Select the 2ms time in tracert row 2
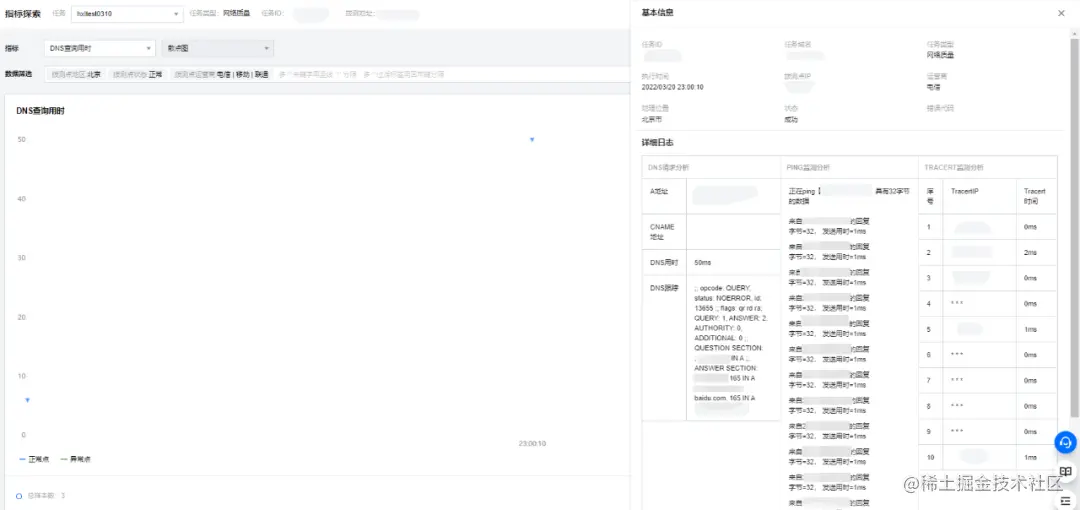 1030,253
